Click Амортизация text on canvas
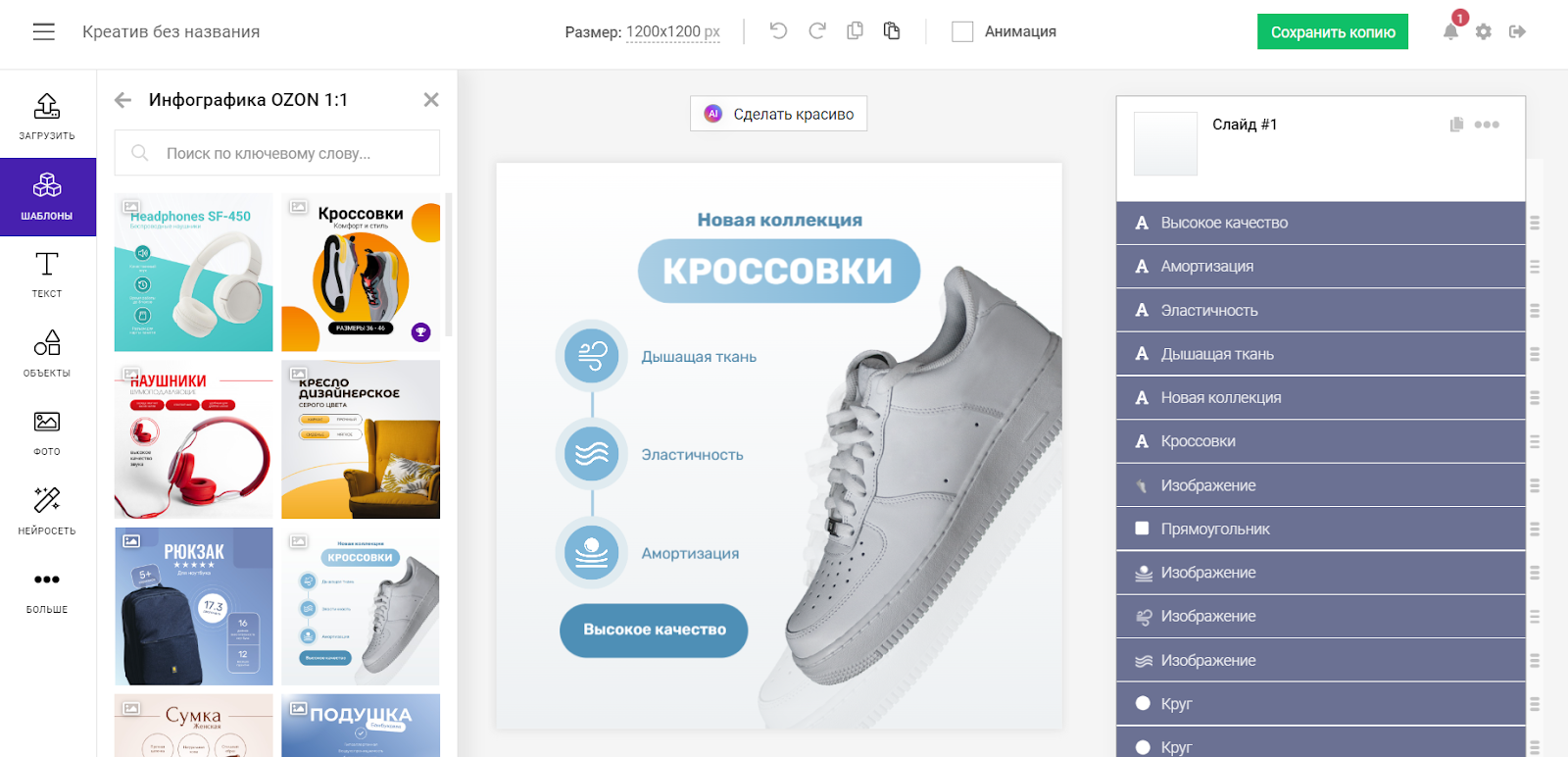Image resolution: width=1568 pixels, height=757 pixels. pos(690,553)
